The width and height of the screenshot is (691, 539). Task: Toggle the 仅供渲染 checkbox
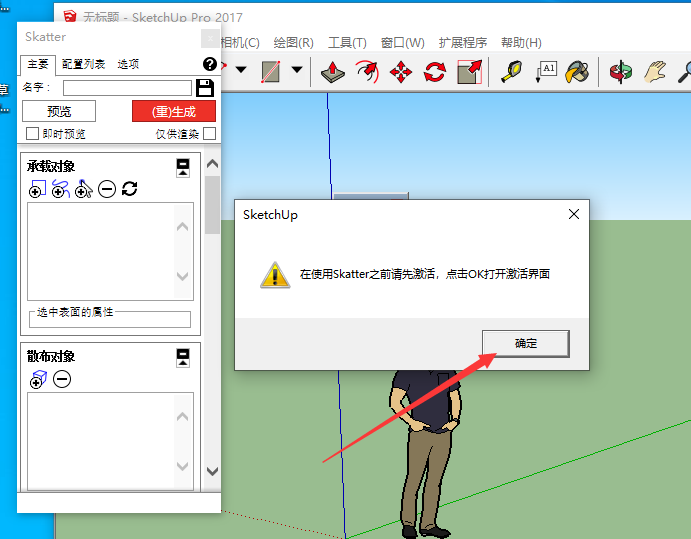[210, 134]
